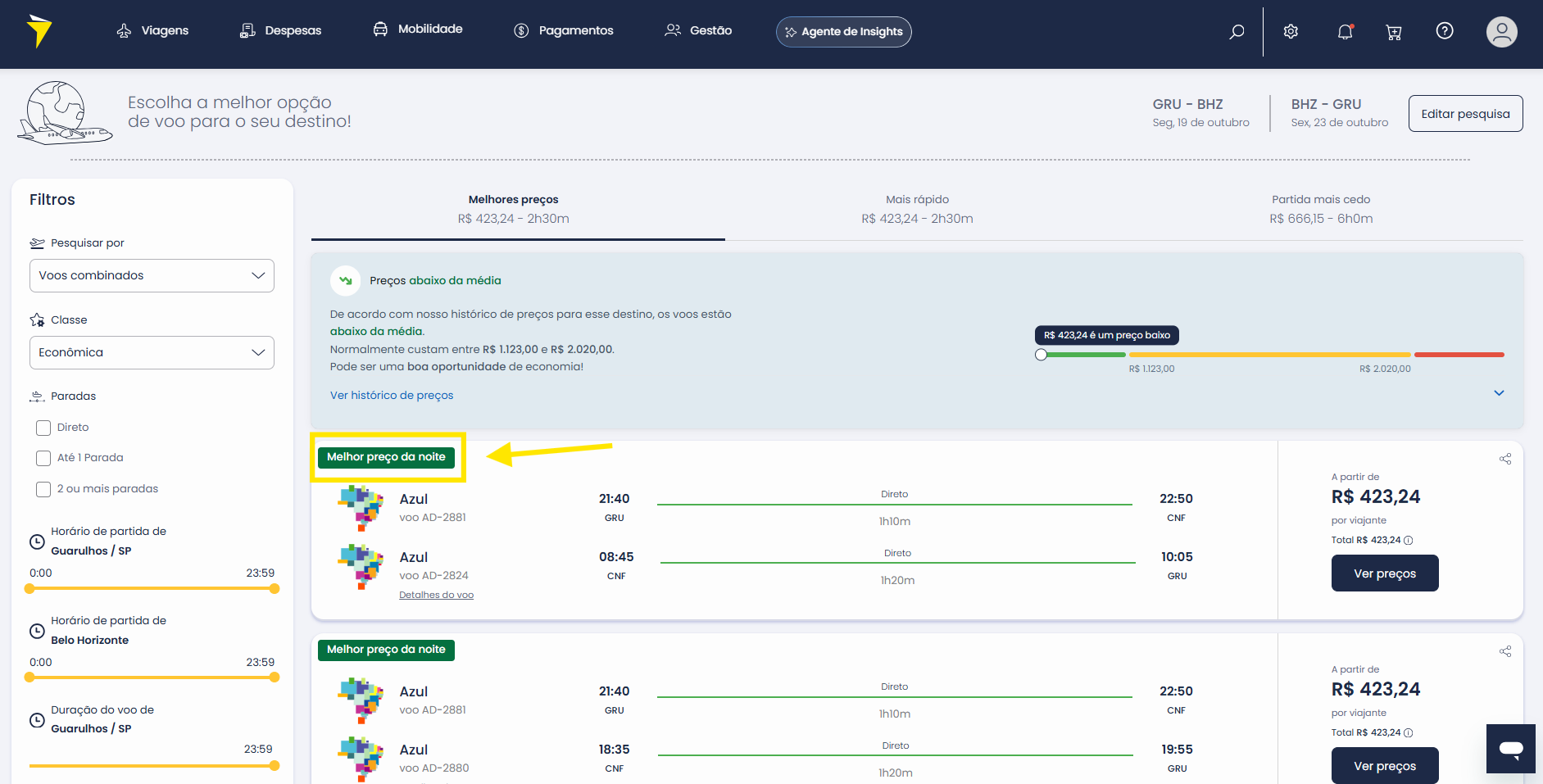Image resolution: width=1543 pixels, height=784 pixels.
Task: Click Guarulhos departure slider right handle
Action: point(275,588)
